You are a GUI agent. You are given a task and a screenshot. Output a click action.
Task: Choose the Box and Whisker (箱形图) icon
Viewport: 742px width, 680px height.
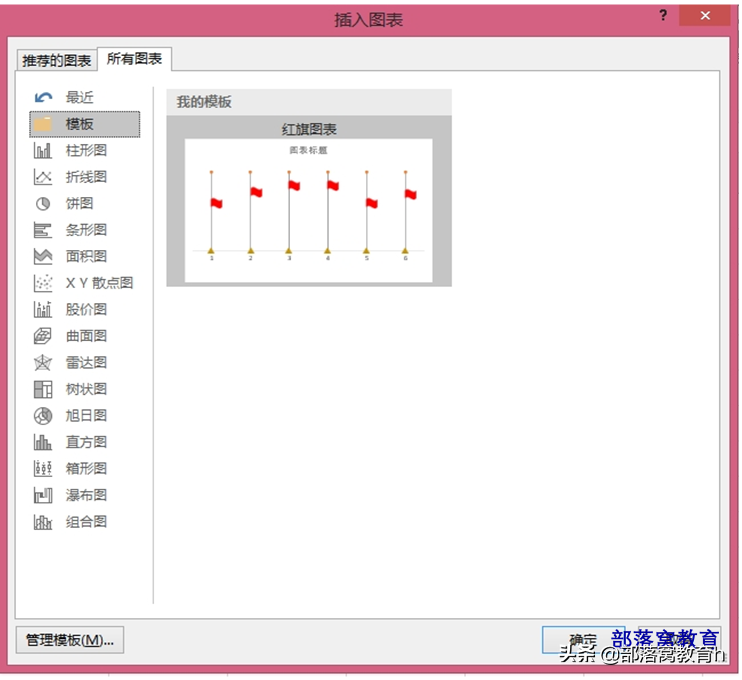point(43,468)
